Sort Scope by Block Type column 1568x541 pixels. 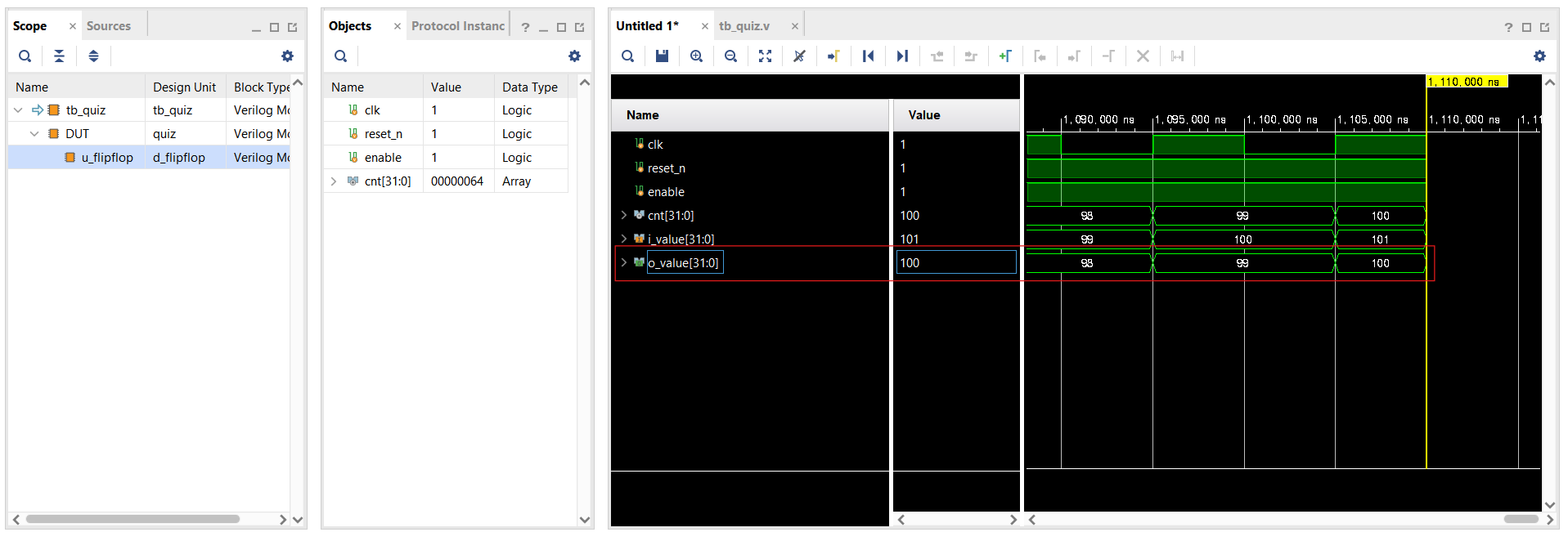tap(258, 87)
